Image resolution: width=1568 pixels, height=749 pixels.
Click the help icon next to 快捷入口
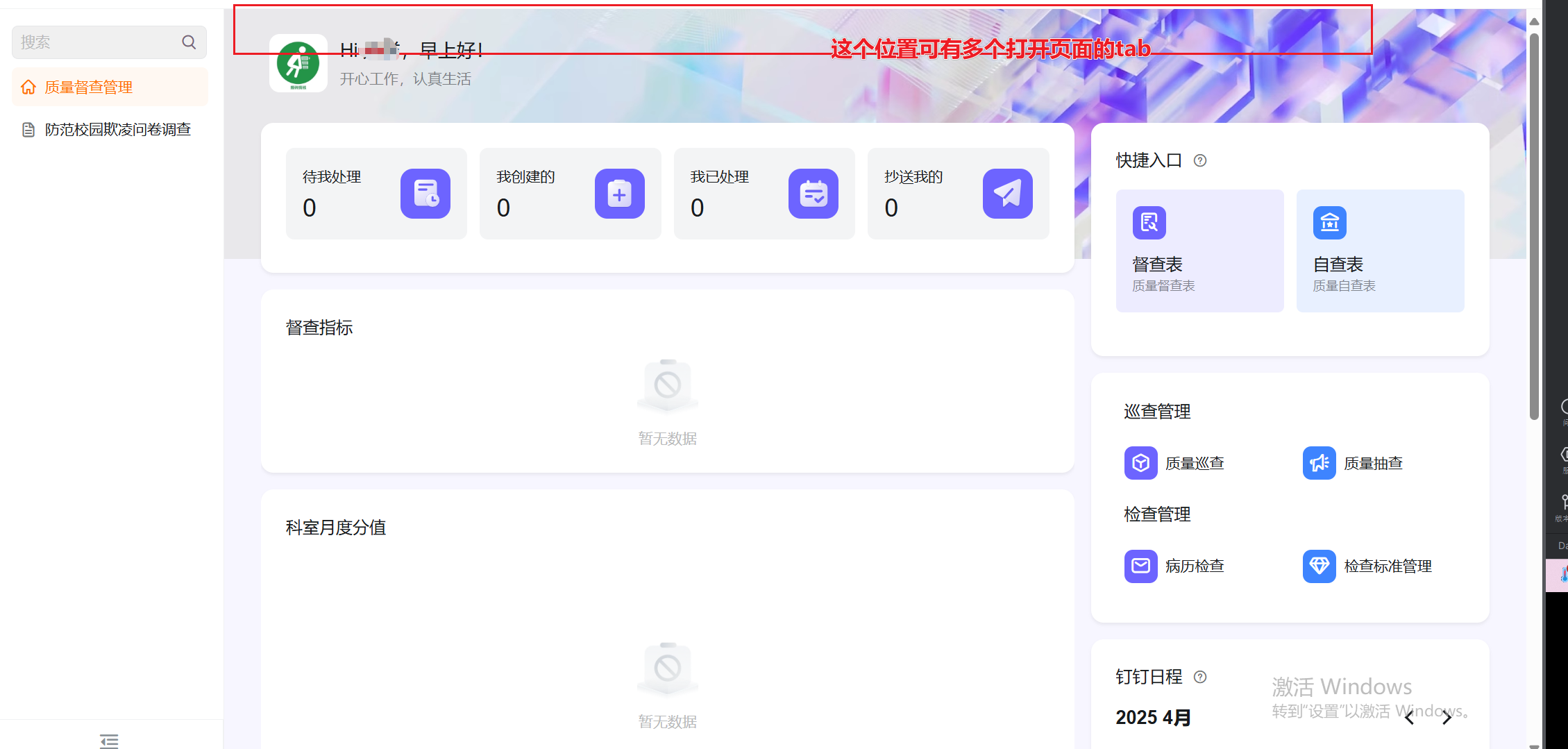coord(1200,161)
